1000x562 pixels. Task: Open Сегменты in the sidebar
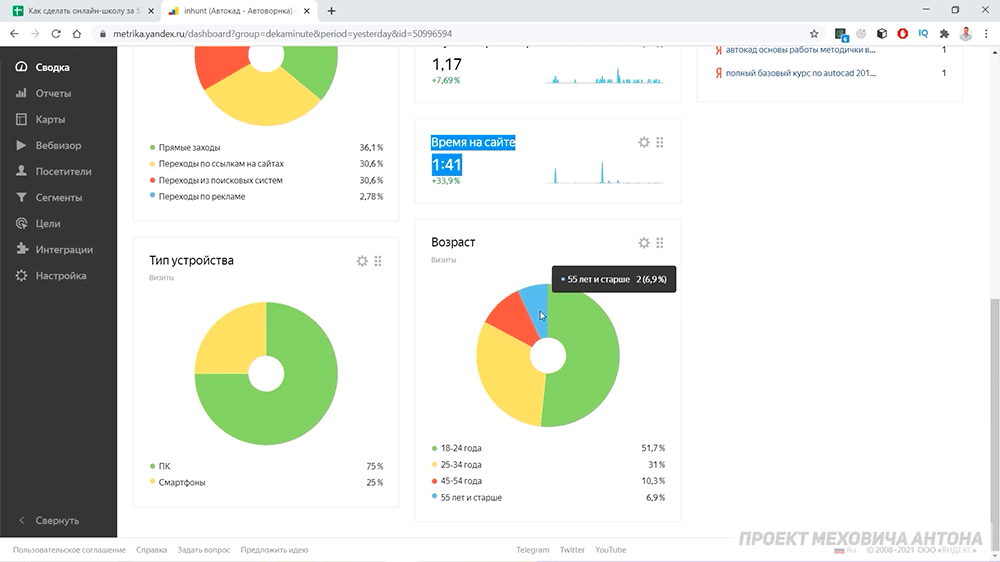(x=58, y=198)
